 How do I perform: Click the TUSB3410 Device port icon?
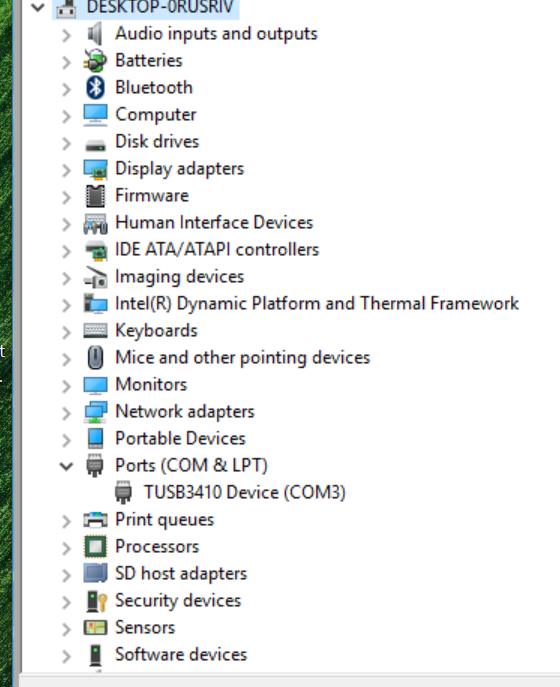pyautogui.click(x=123, y=492)
